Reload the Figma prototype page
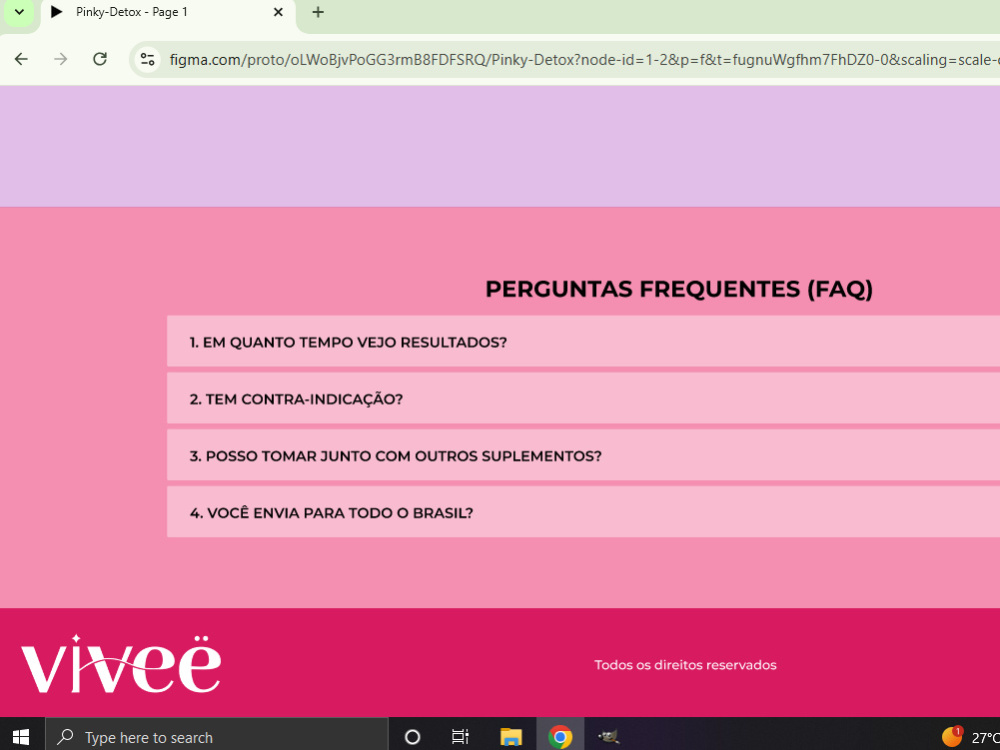Image resolution: width=1000 pixels, height=750 pixels. 99,59
